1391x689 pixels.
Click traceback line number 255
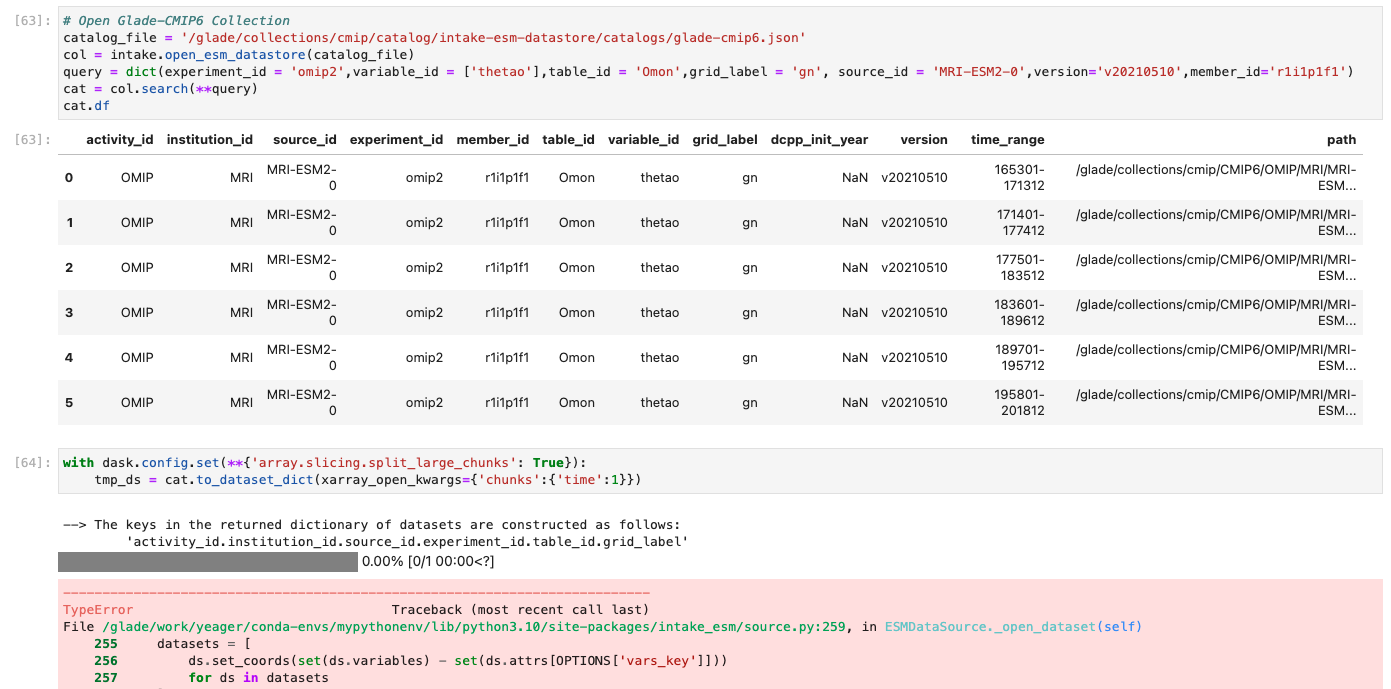(106, 644)
